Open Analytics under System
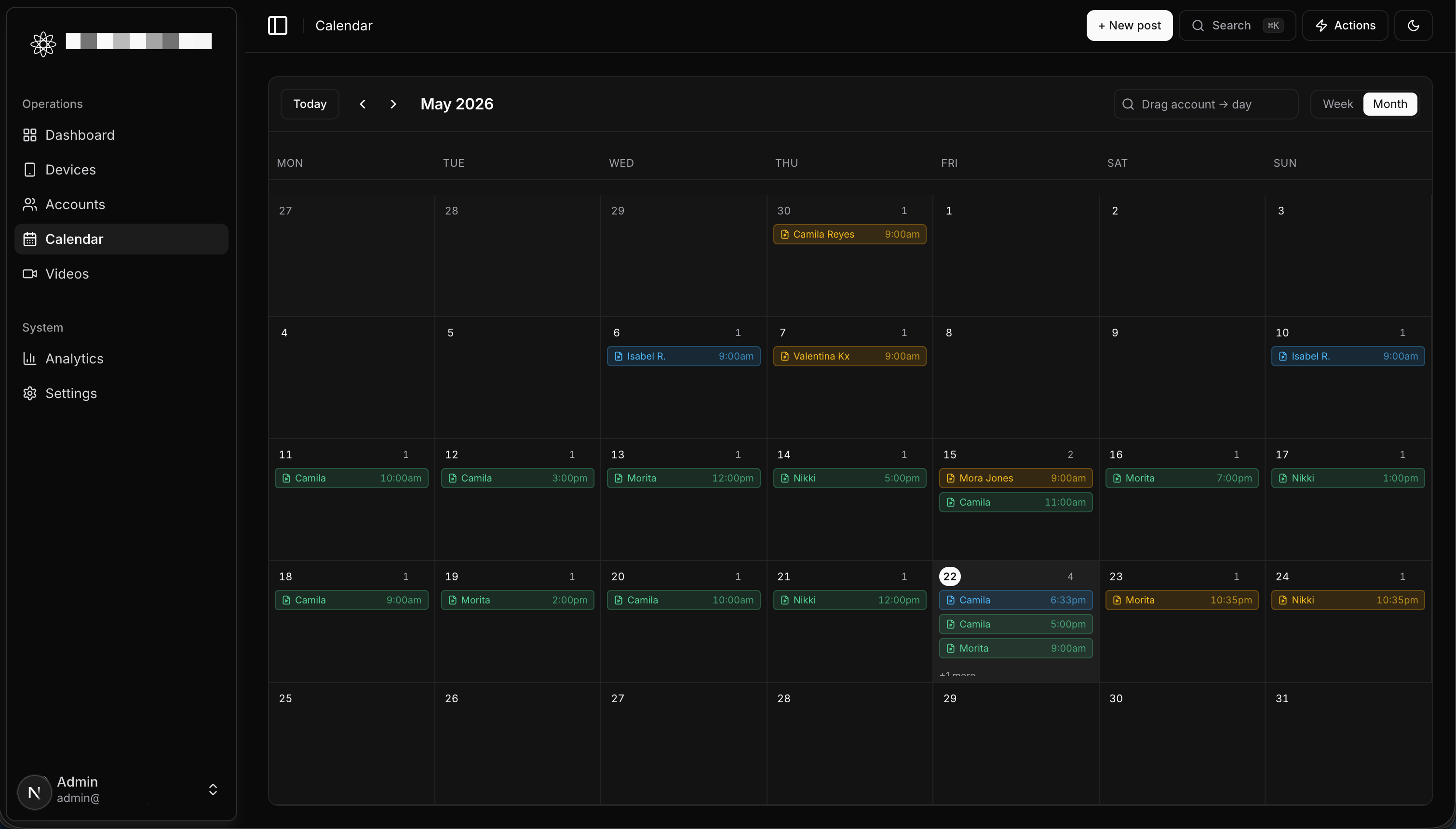1456x829 pixels. point(121,359)
